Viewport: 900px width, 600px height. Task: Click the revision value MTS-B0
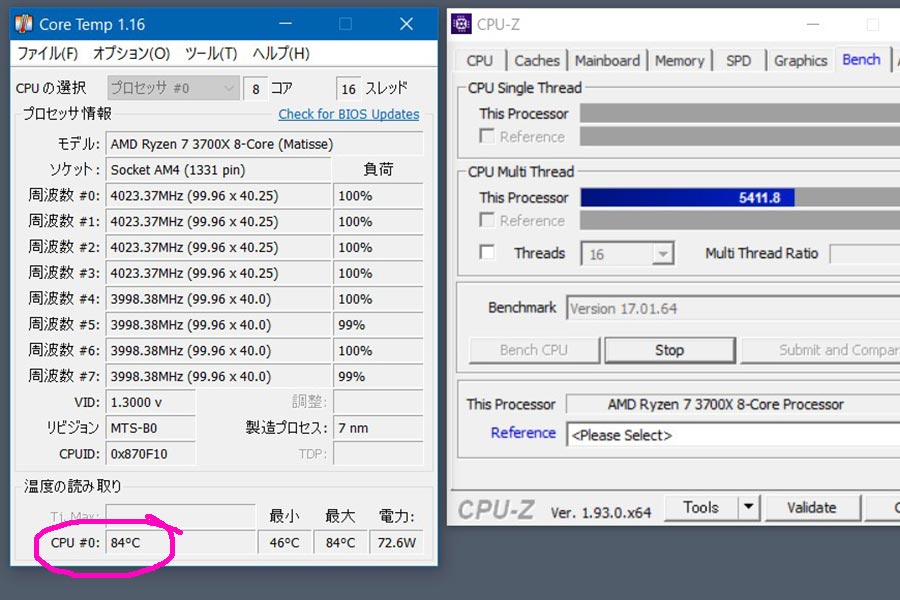[x=150, y=428]
